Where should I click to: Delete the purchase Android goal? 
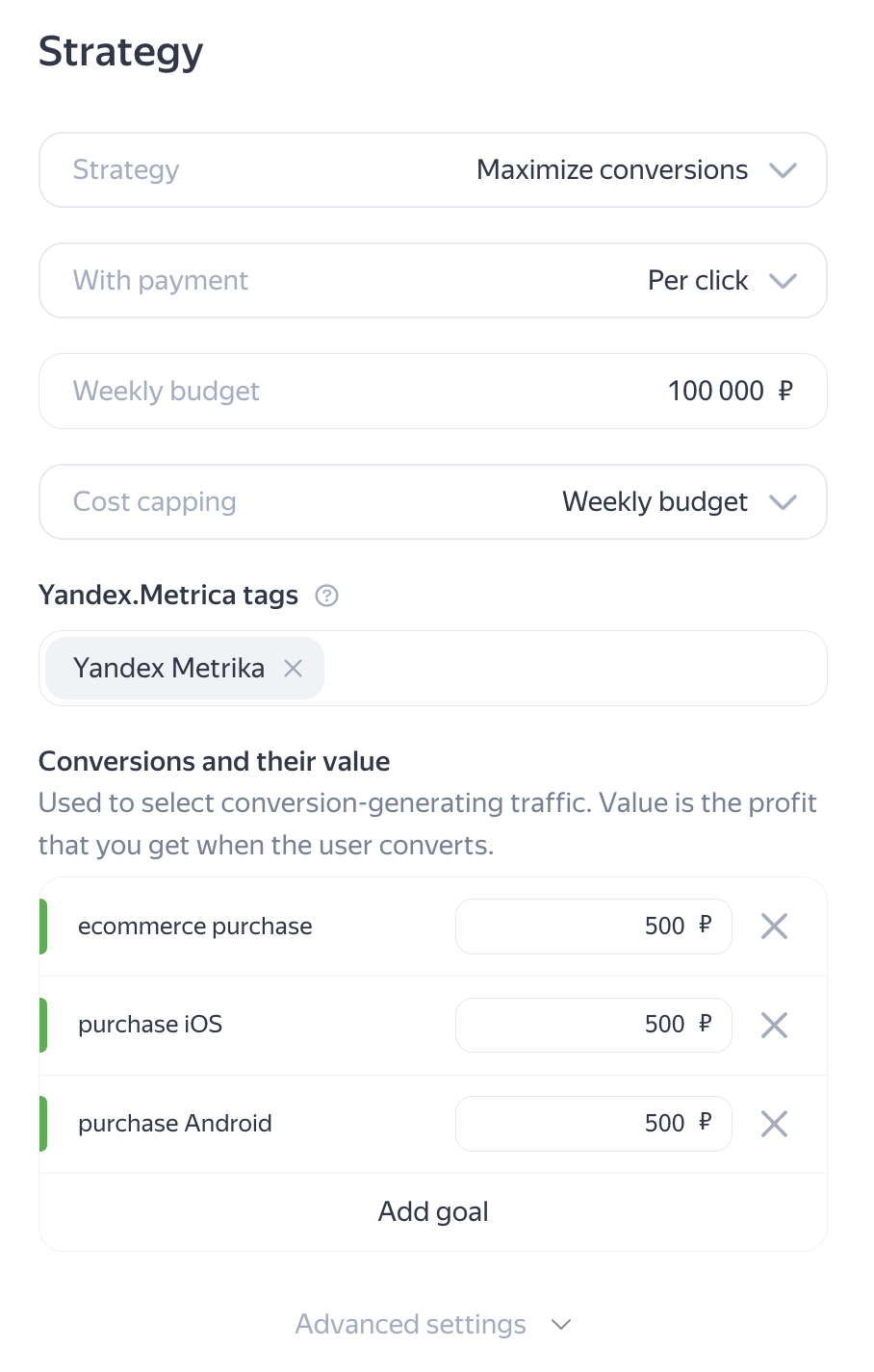(x=774, y=1124)
